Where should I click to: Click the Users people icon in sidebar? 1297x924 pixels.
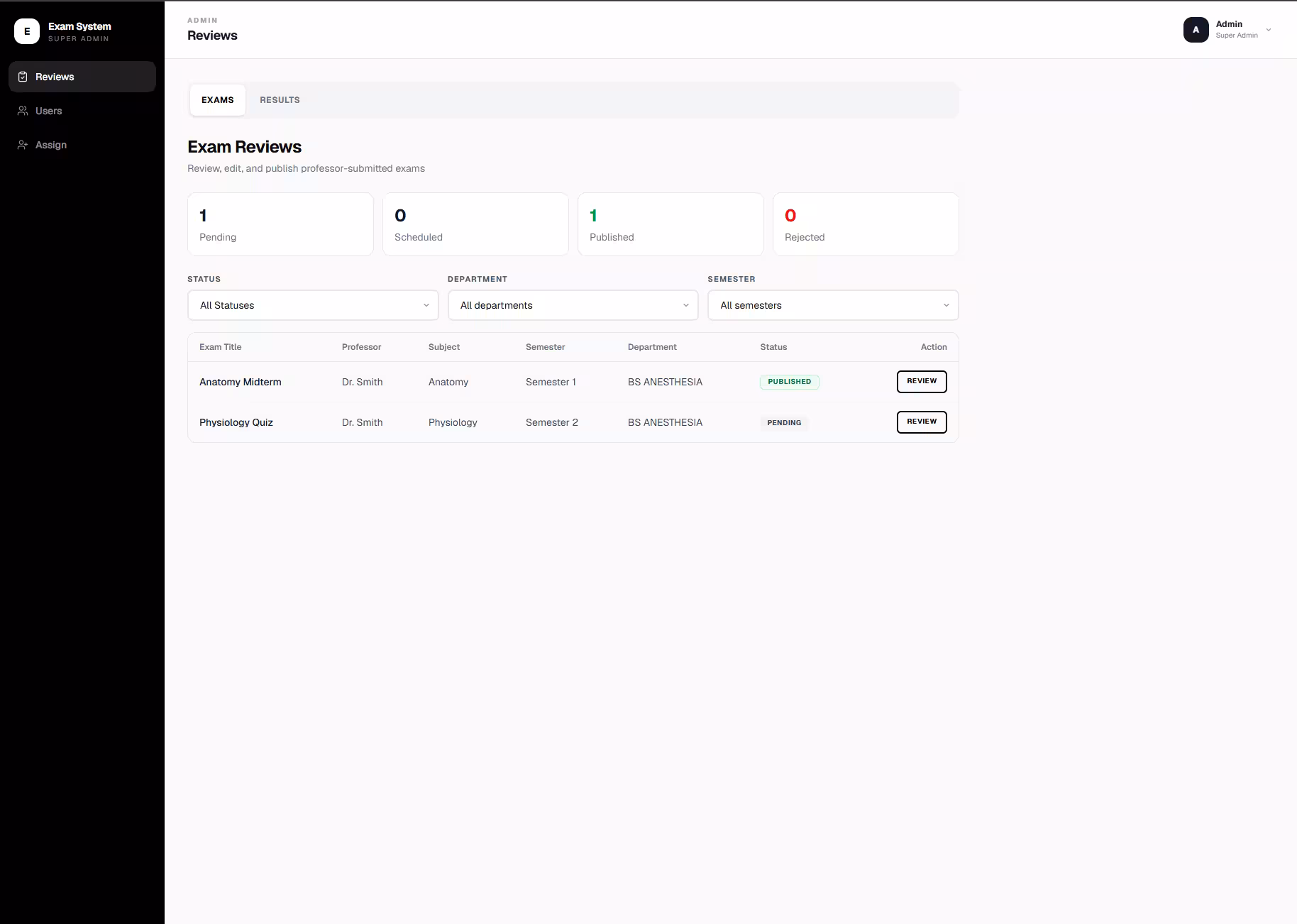tap(23, 111)
